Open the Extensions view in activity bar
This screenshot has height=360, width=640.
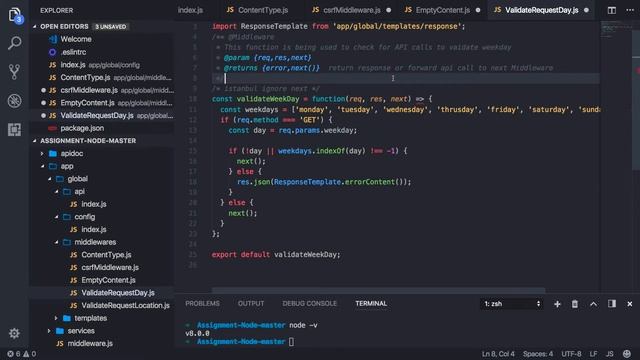[x=14, y=130]
